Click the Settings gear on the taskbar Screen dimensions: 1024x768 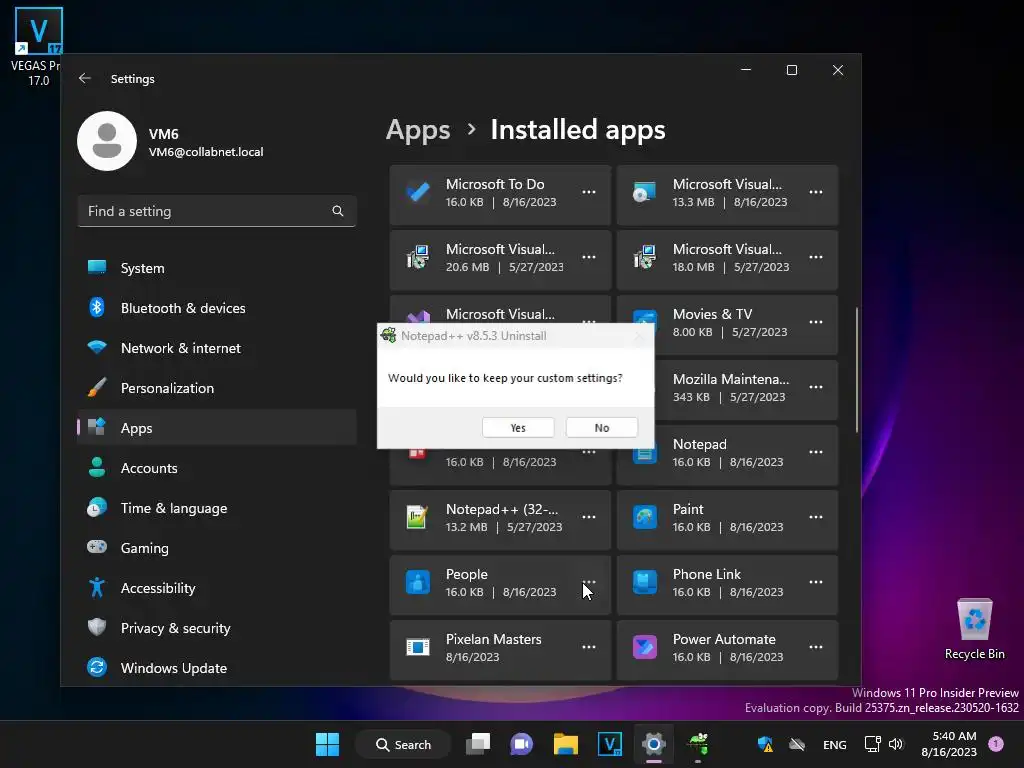pos(653,744)
